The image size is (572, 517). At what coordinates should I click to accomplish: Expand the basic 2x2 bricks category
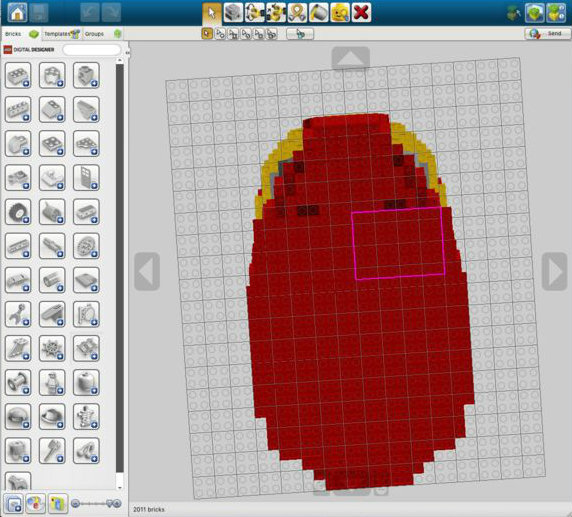pos(18,75)
